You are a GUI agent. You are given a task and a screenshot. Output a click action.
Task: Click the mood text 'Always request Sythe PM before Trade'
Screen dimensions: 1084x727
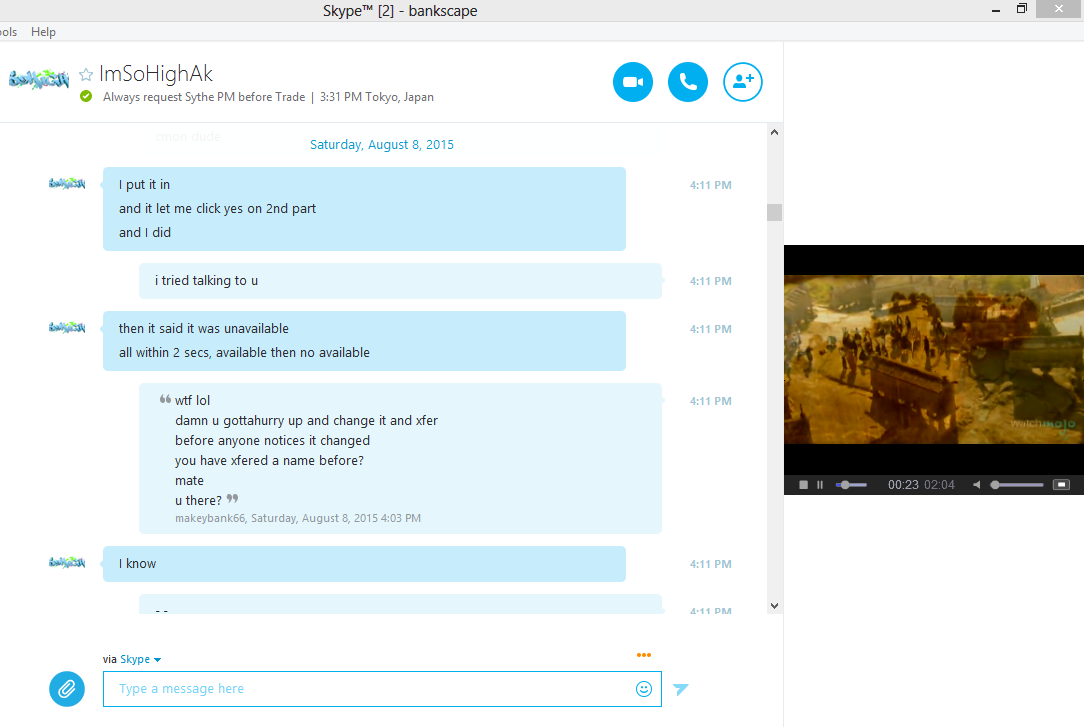coord(204,97)
